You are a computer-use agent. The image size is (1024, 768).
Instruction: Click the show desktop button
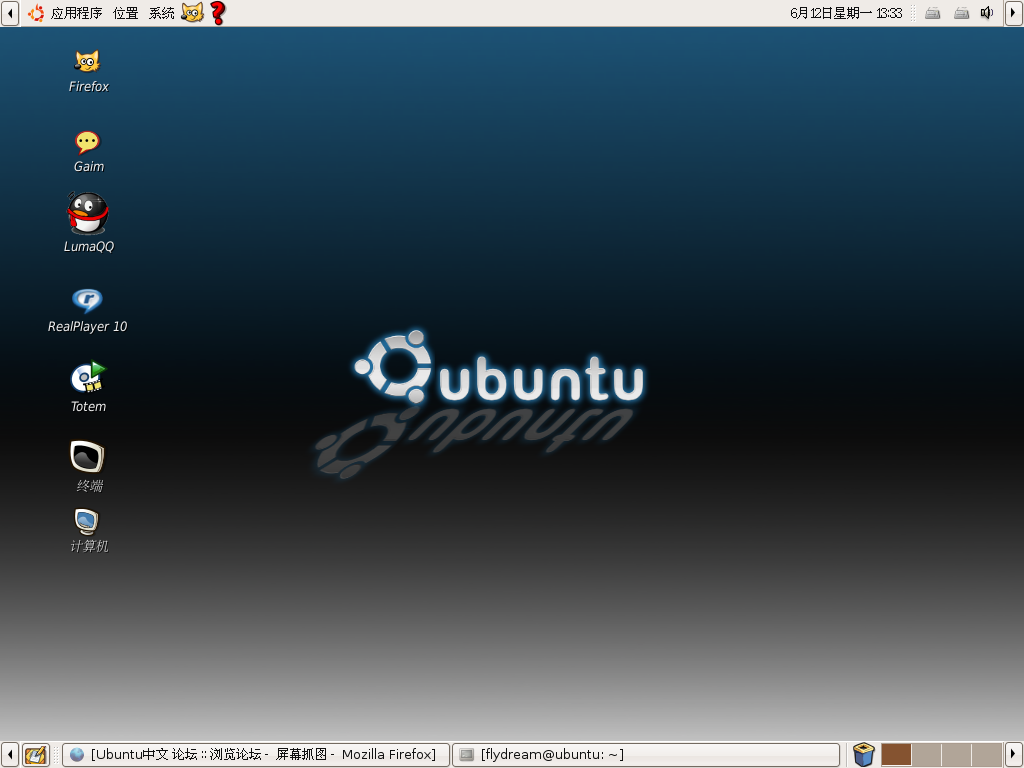click(x=36, y=755)
